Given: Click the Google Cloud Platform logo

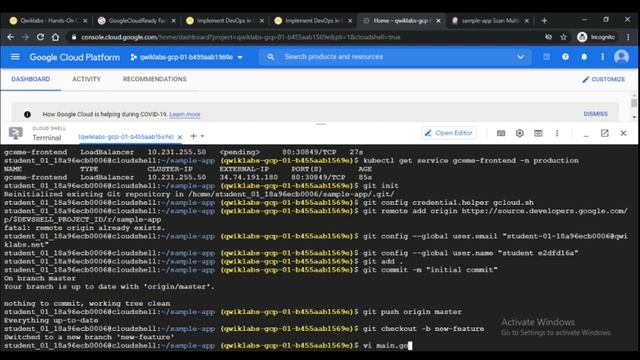Looking at the screenshot, I should pyautogui.click(x=75, y=57).
